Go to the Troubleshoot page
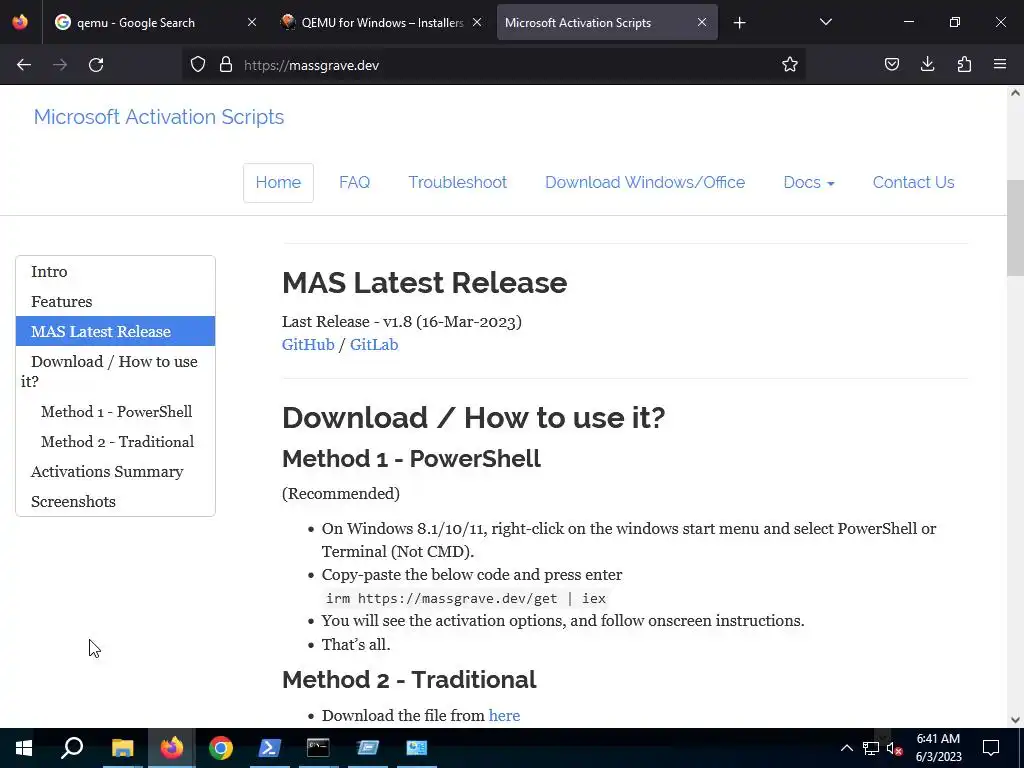The width and height of the screenshot is (1024, 768). tap(457, 183)
